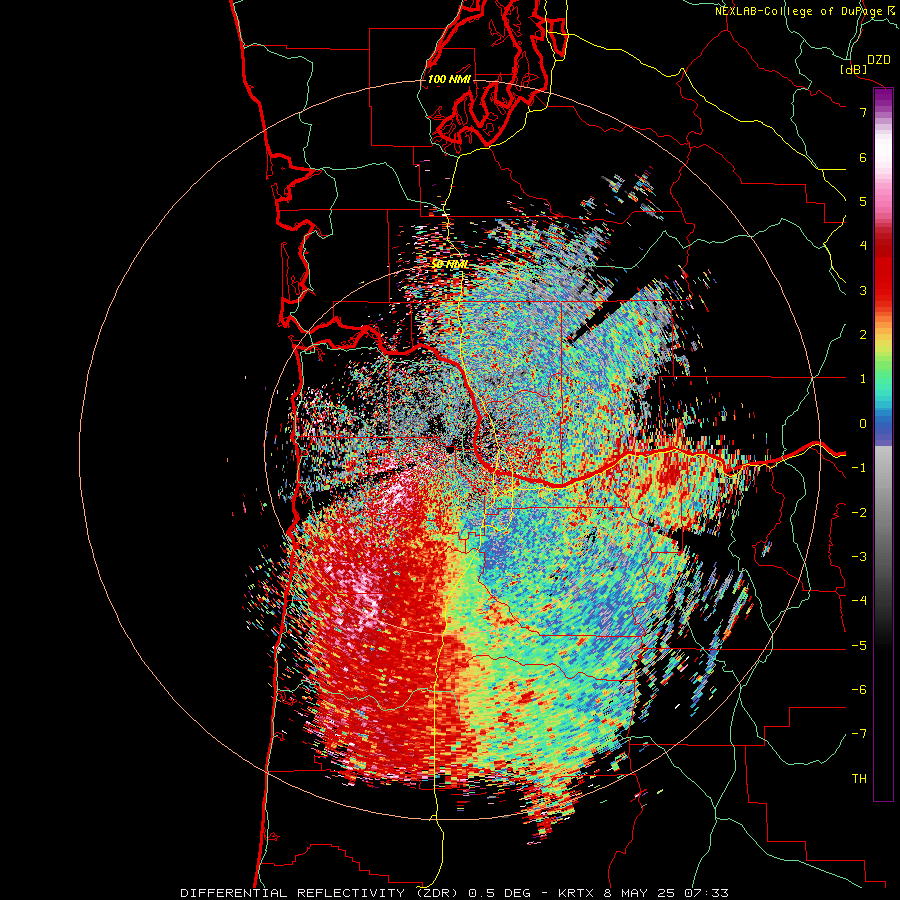Click the "DIFFERENTIAL REFLECTIVITY (ZDR)" caption text
Viewport: 900px width, 900px height.
click(x=319, y=893)
